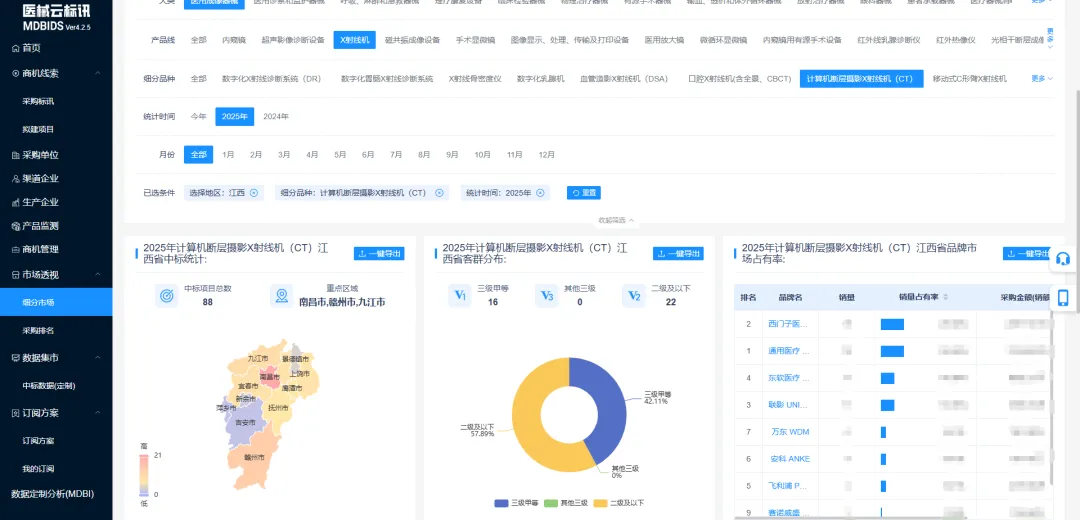Sort by 销量占有率 column arrows
The width and height of the screenshot is (1080, 520).
(x=946, y=297)
